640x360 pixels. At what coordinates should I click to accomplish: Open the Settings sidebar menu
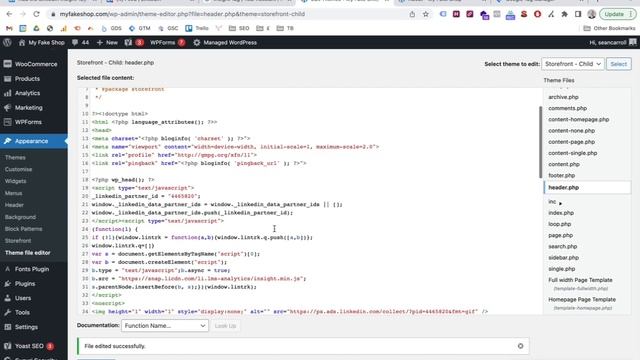pos(34,327)
